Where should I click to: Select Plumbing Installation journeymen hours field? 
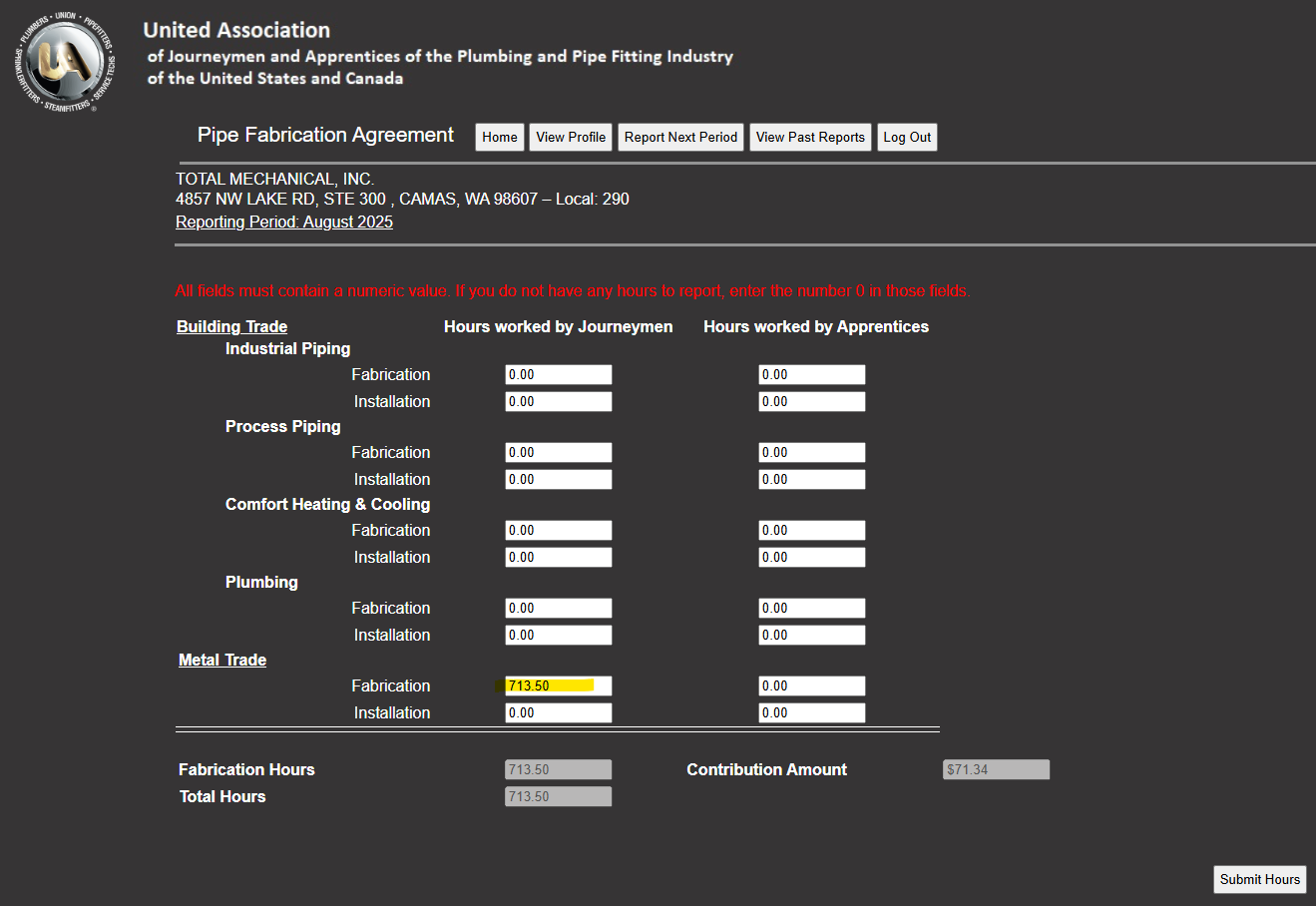pos(559,636)
